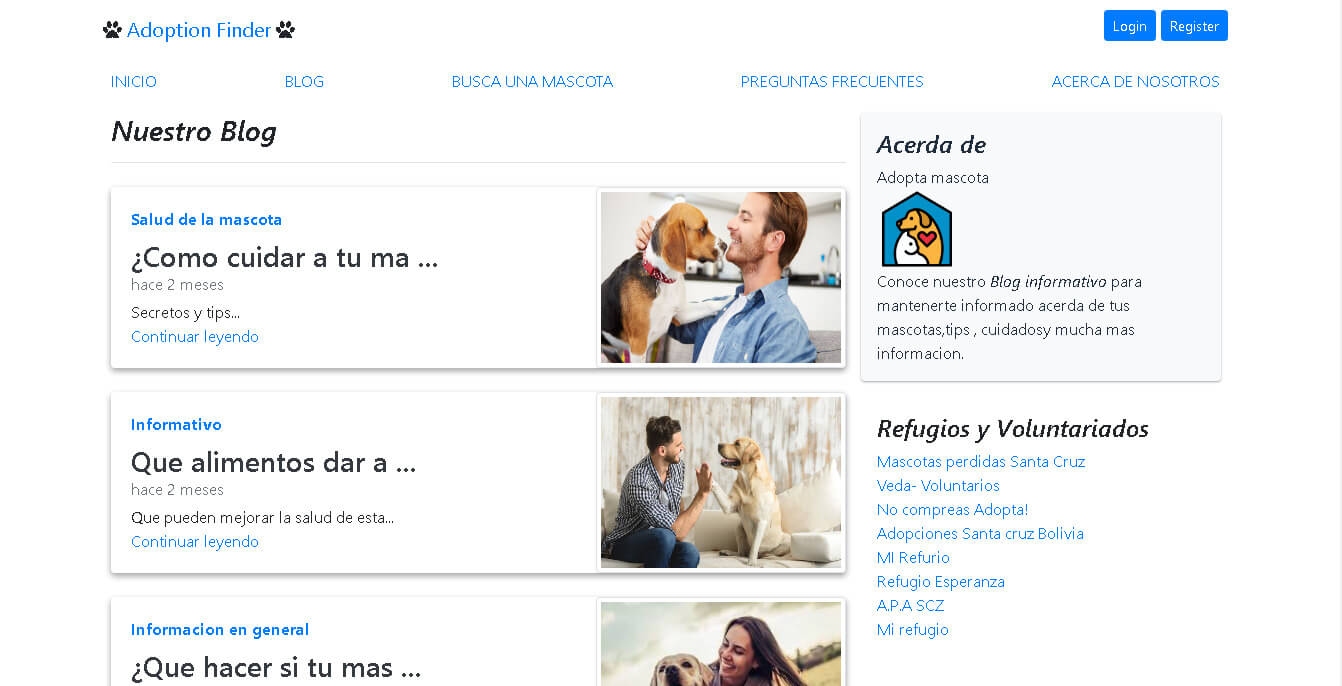Visit Refugio Esperanza link
This screenshot has width=1342, height=686.
tap(941, 582)
